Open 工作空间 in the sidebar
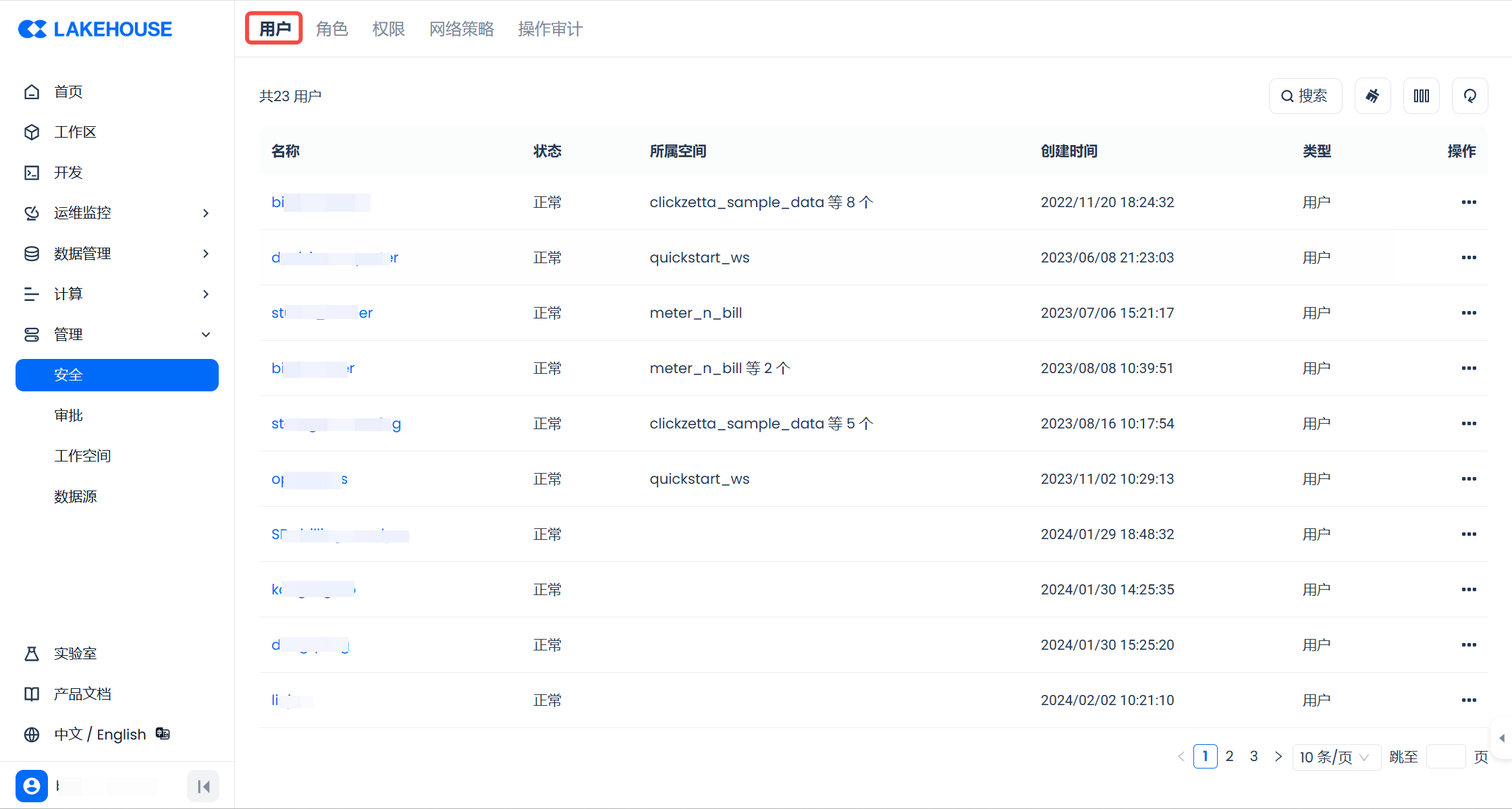Screen dimensions: 1512x809 [82, 456]
